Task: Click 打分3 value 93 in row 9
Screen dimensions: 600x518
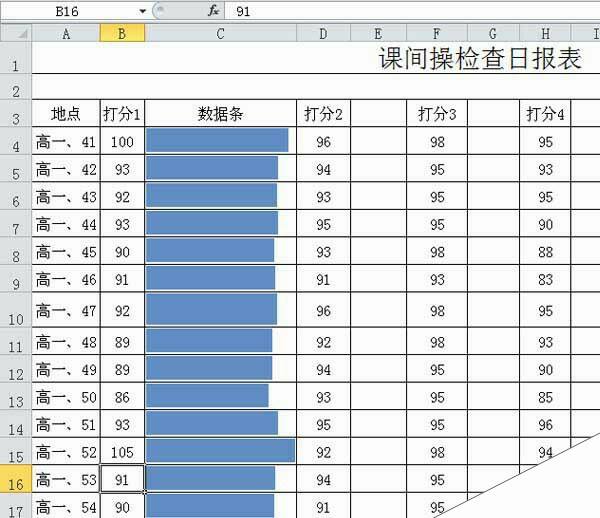Action: (x=437, y=279)
